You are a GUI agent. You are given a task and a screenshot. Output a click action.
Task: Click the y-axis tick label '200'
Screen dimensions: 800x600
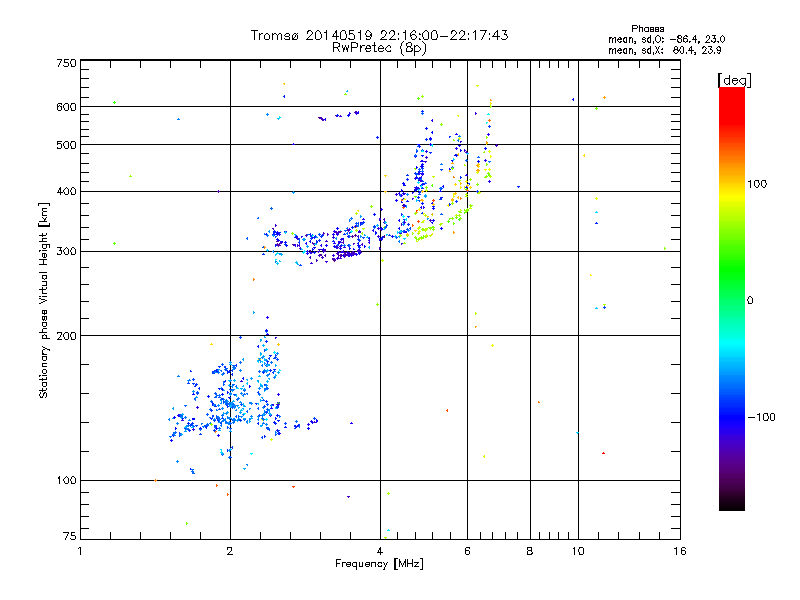click(66, 336)
